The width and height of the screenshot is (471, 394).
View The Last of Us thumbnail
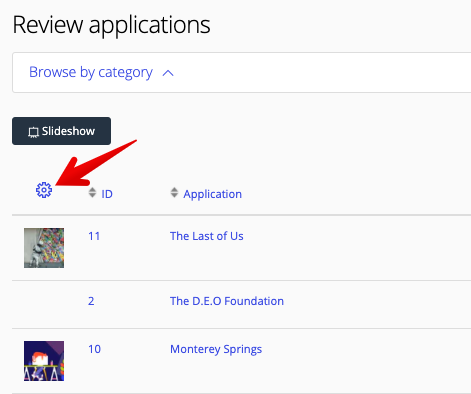[x=44, y=248]
